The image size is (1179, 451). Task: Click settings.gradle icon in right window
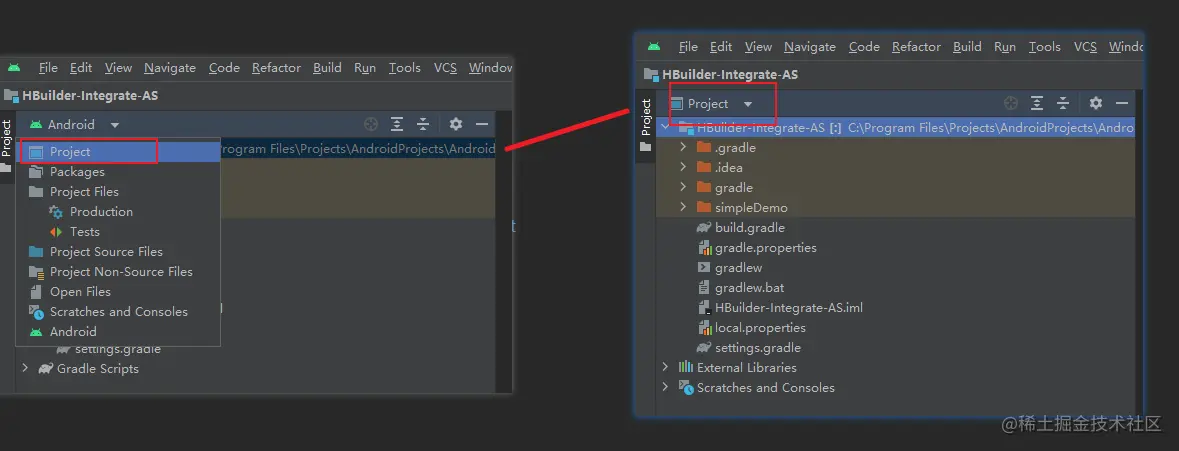point(704,348)
